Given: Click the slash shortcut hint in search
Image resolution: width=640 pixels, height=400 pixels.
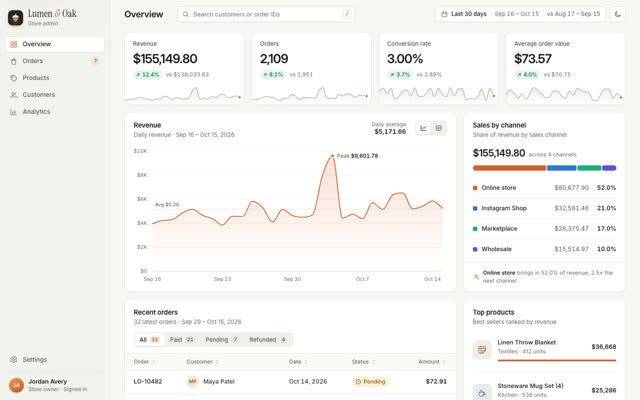Looking at the screenshot, I should tap(347, 14).
